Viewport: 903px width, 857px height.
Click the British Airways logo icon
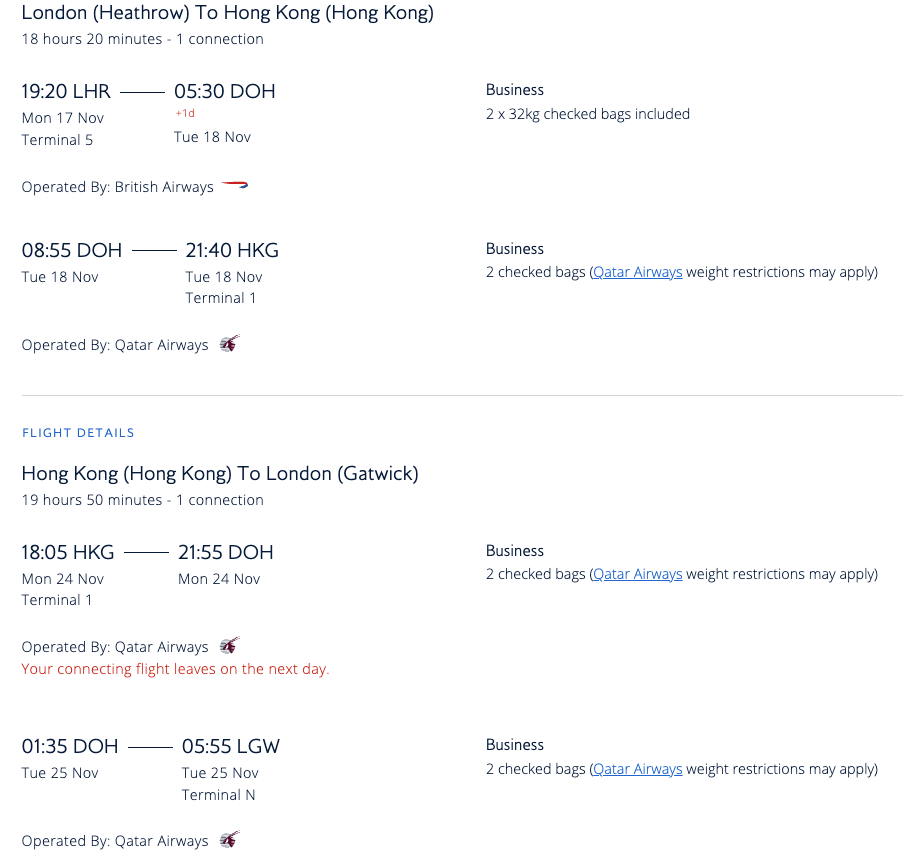(x=234, y=186)
